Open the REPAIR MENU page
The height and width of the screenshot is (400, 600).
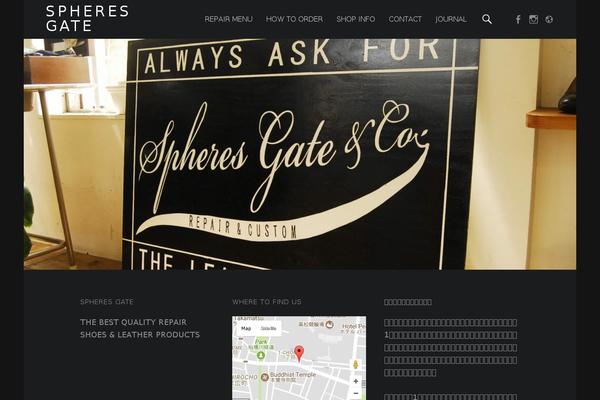pyautogui.click(x=228, y=19)
